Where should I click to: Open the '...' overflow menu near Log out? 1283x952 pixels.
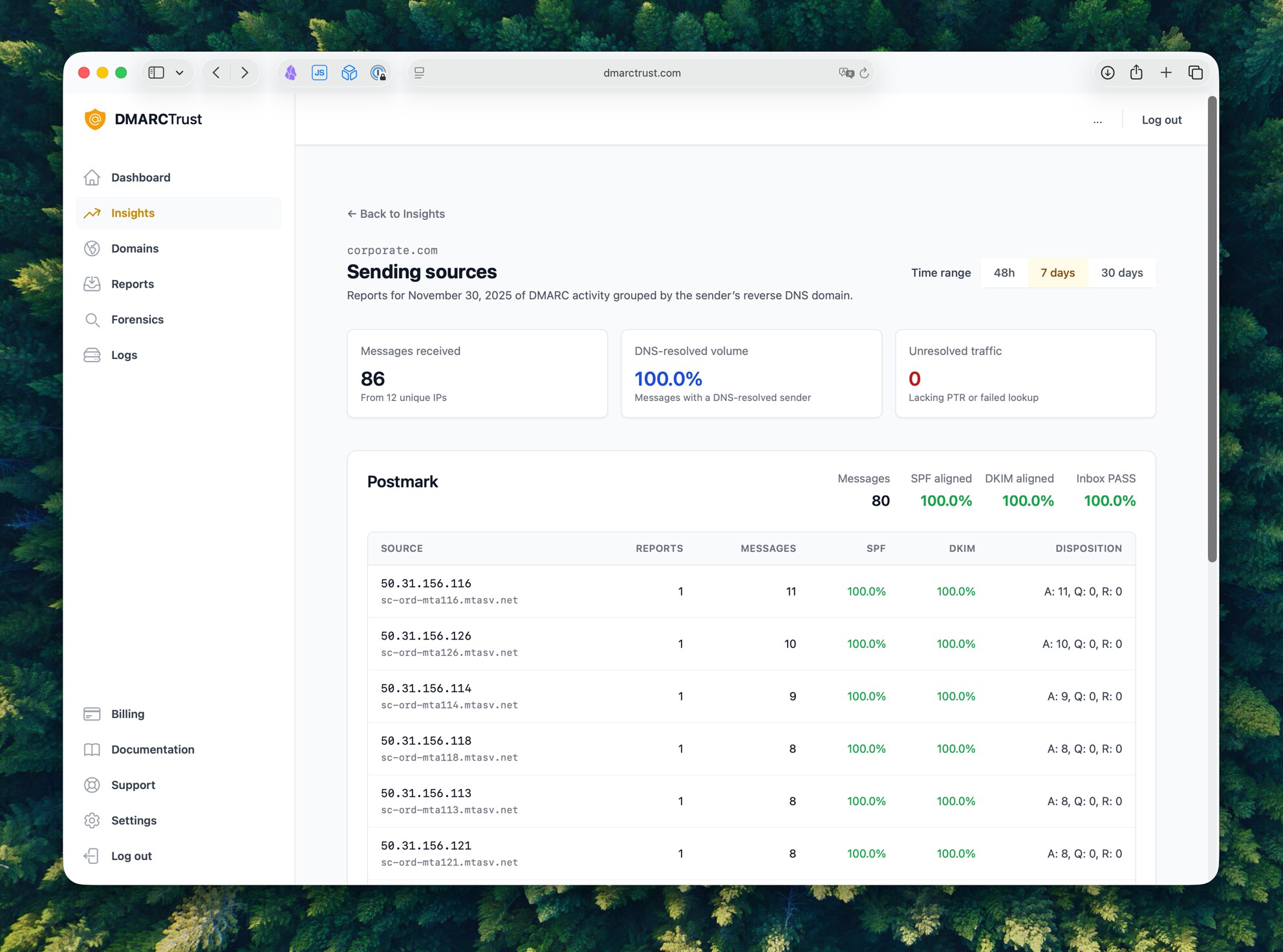tap(1097, 120)
